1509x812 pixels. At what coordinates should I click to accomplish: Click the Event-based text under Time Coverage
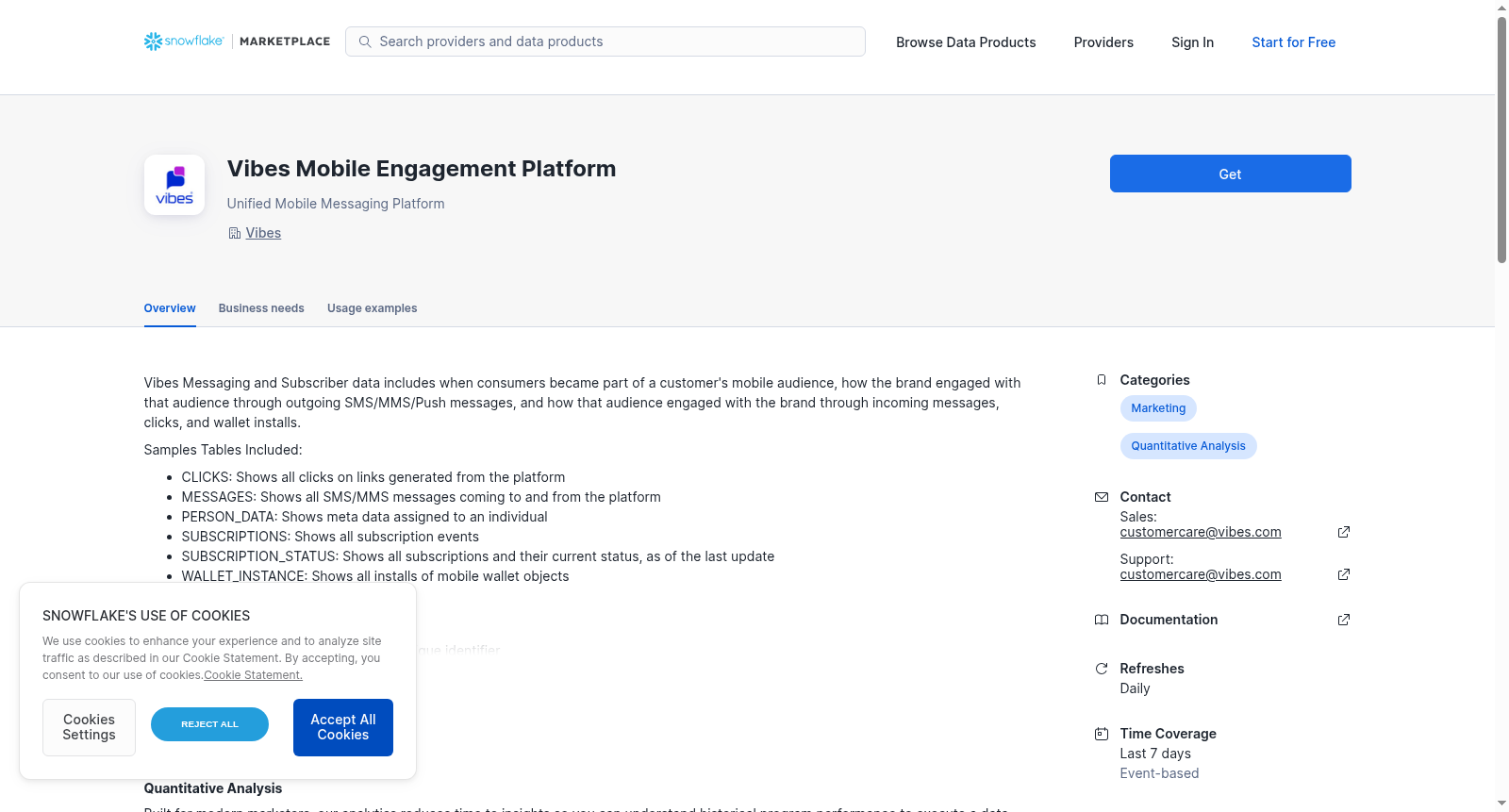(x=1159, y=773)
